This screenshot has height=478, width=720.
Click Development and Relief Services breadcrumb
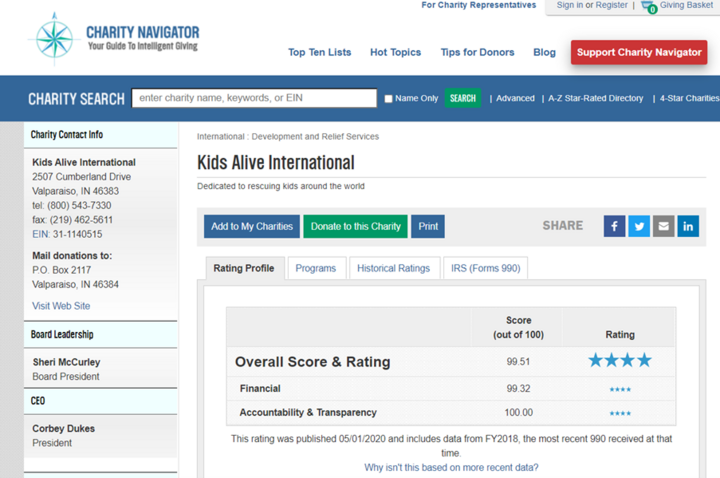[x=315, y=136]
